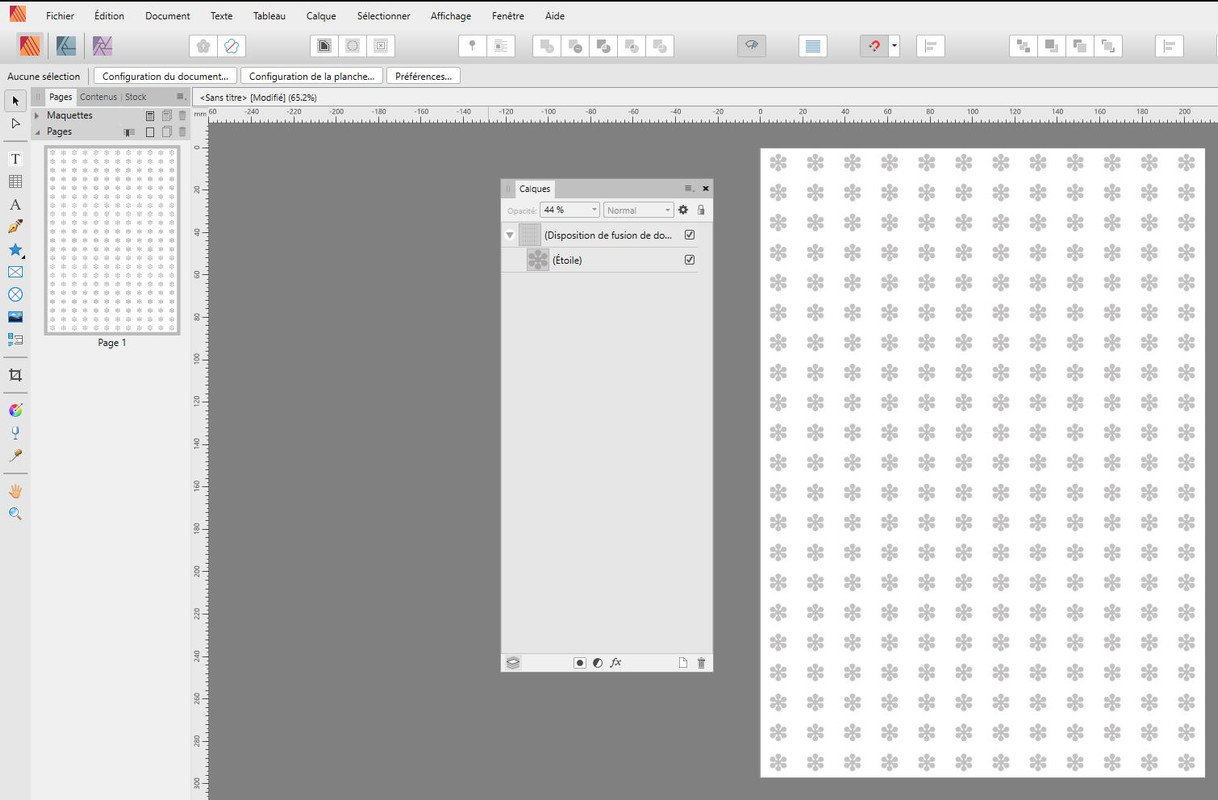
Task: Open the Aide menu
Action: point(555,16)
